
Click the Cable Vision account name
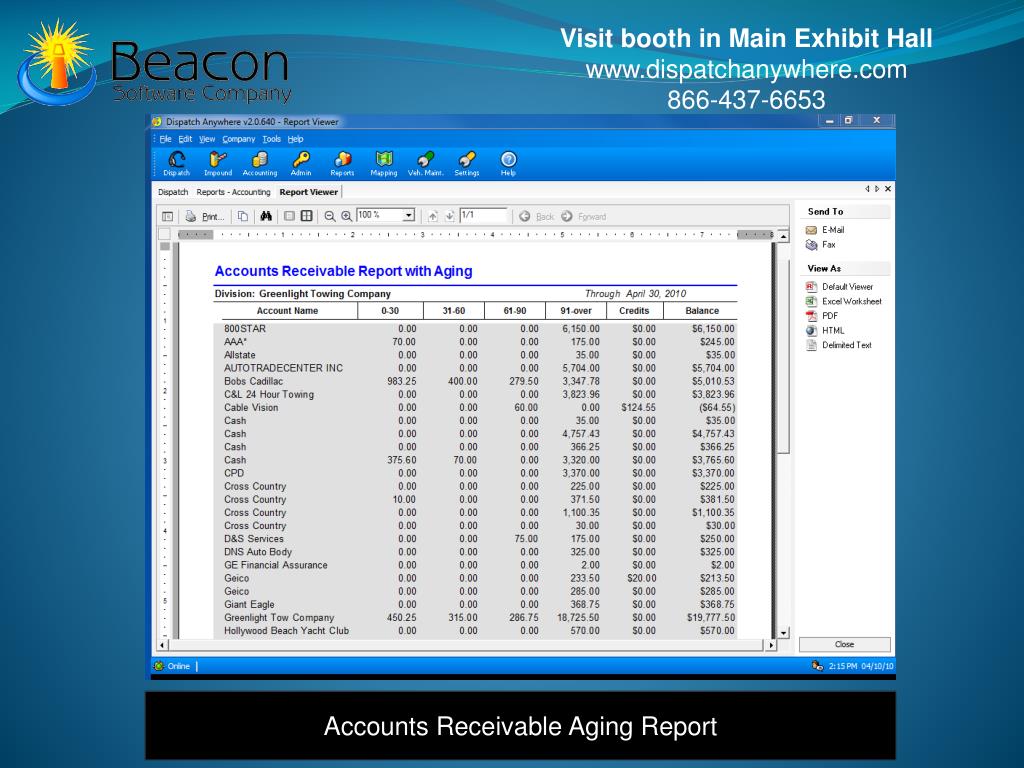(x=251, y=408)
